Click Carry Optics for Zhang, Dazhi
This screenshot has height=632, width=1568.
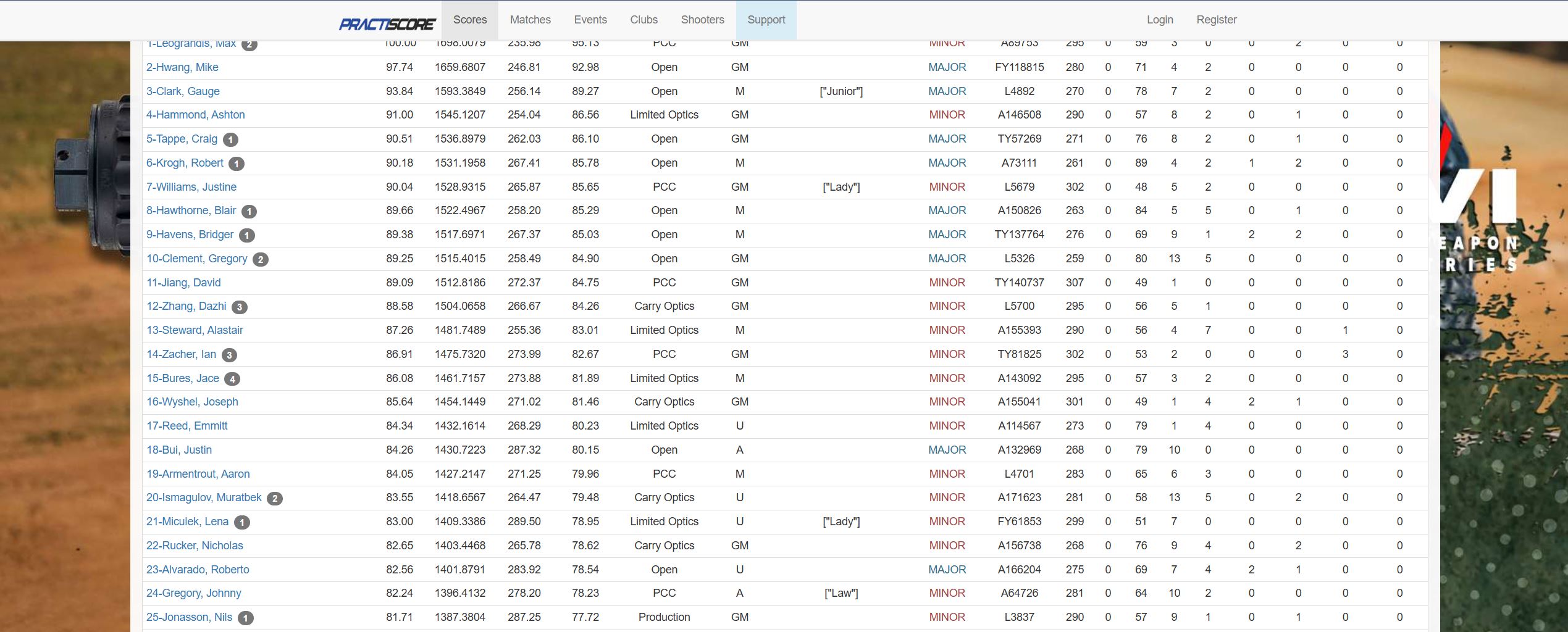665,306
